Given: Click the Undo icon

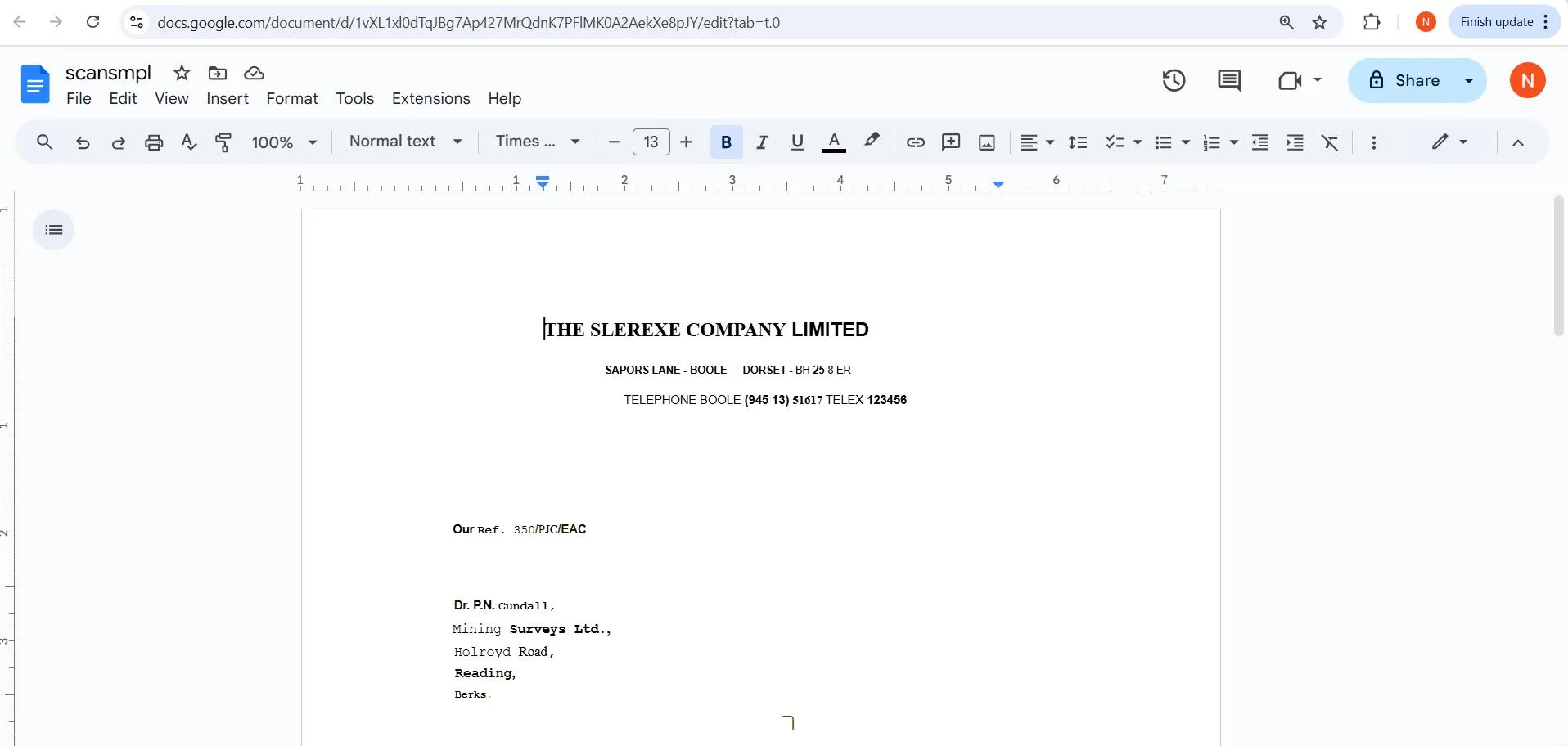Looking at the screenshot, I should click(82, 142).
